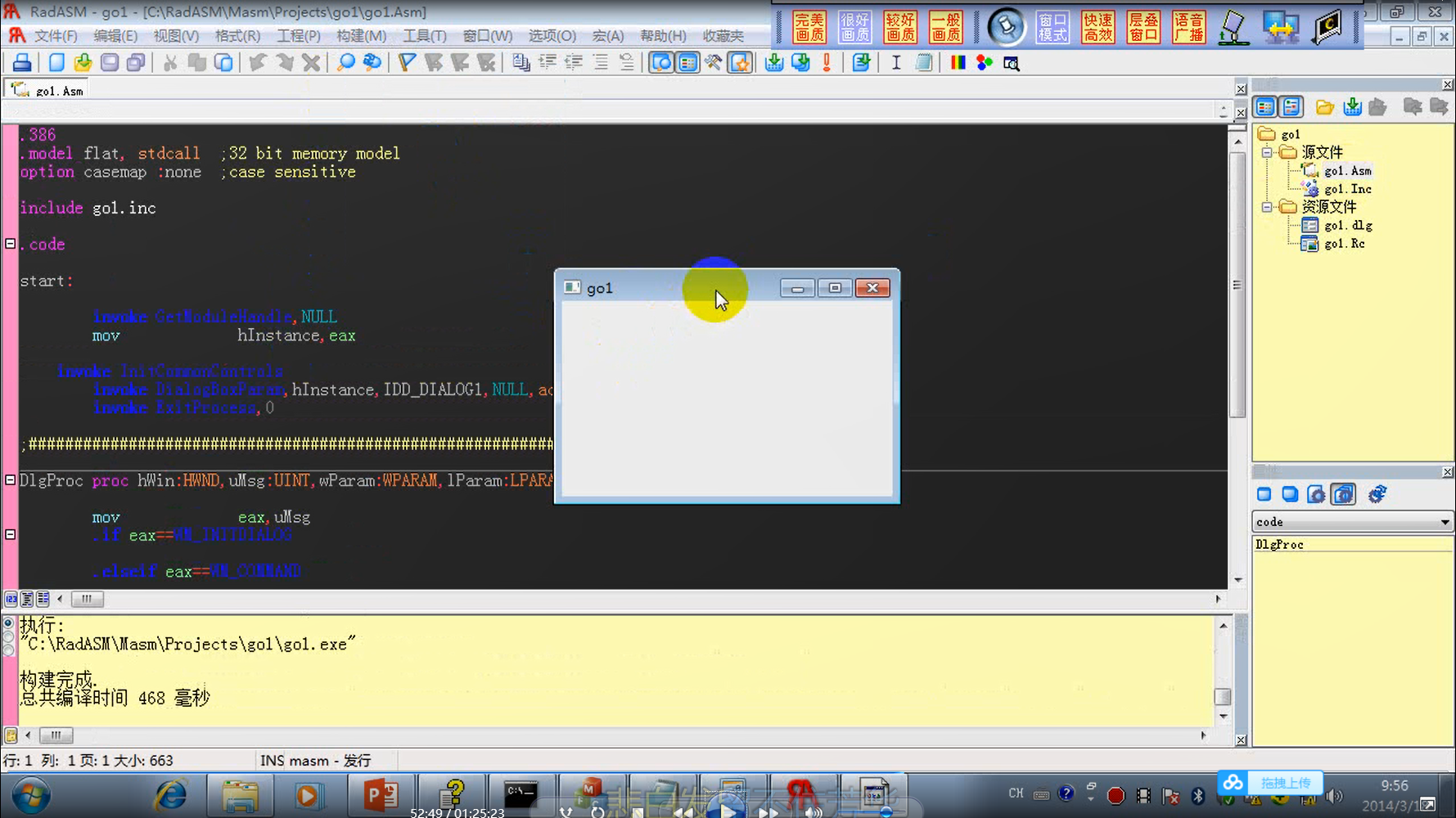This screenshot has width=1456, height=818.
Task: Click the open-folder icon in project panel
Action: tap(1325, 107)
